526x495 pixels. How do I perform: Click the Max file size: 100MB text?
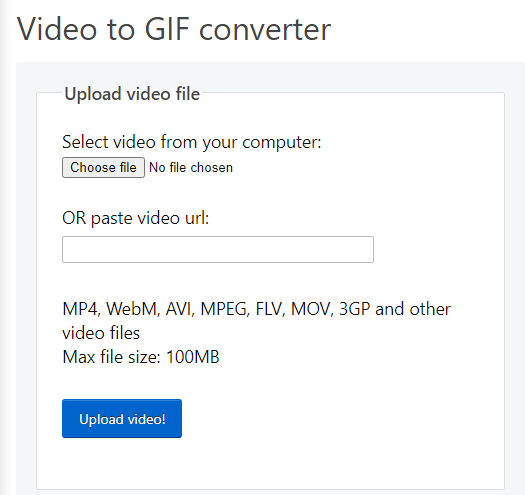point(141,356)
